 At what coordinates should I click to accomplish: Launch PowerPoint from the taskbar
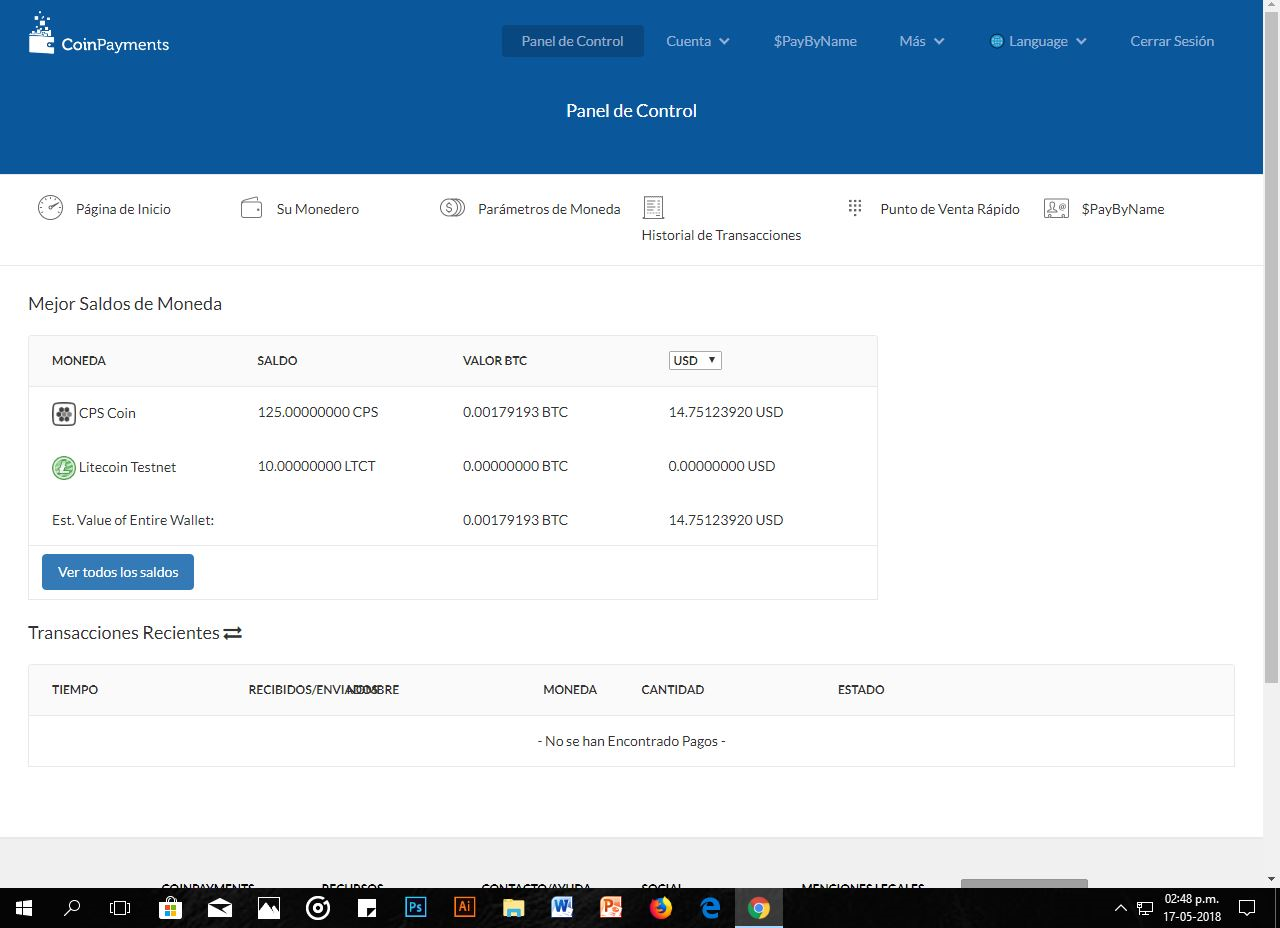coord(611,908)
